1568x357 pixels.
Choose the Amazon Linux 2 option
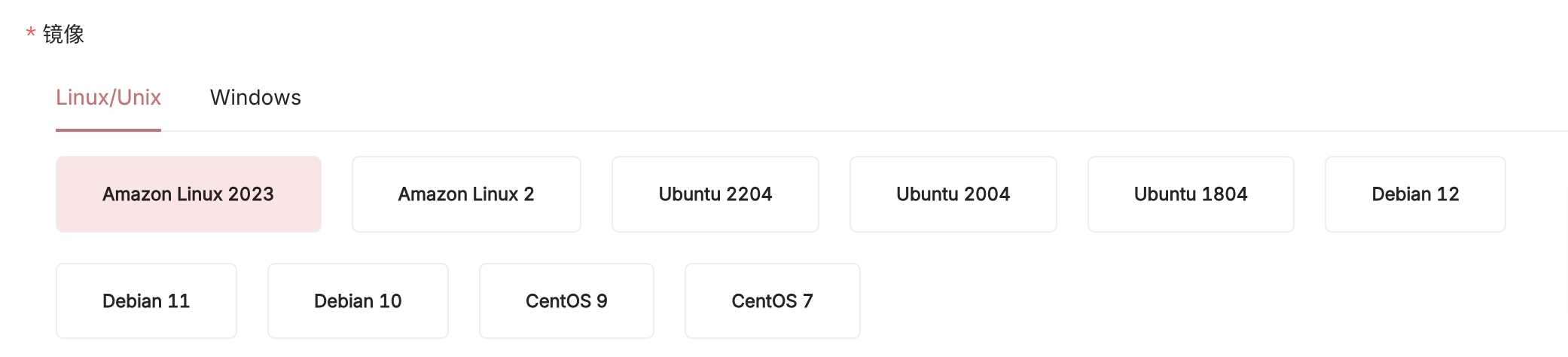coord(466,194)
